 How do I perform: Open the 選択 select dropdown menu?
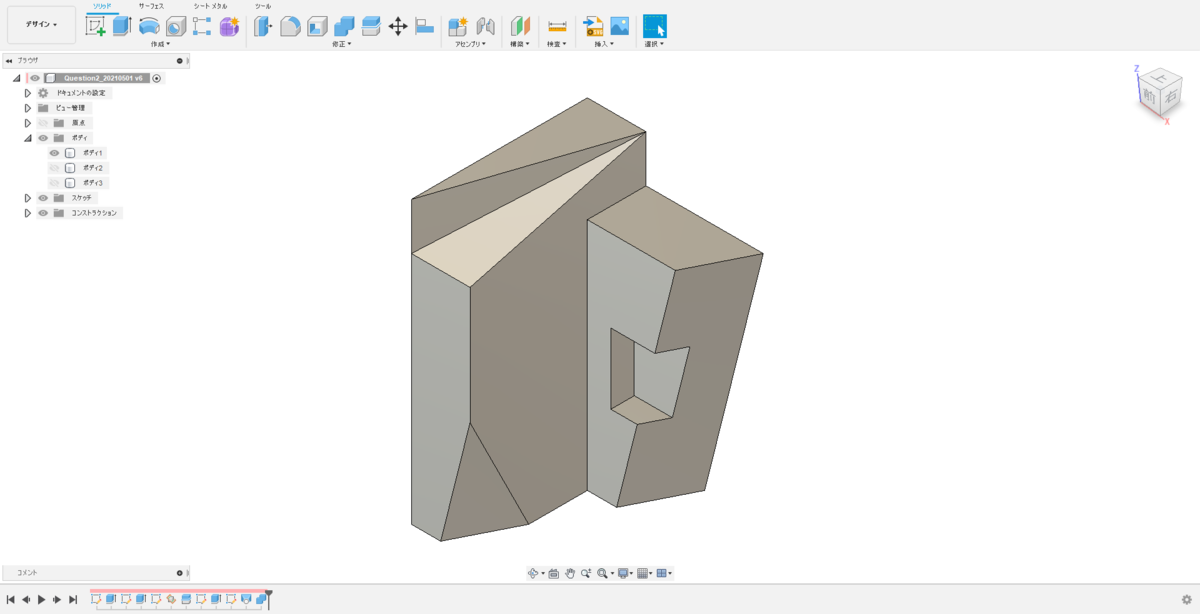(x=654, y=44)
